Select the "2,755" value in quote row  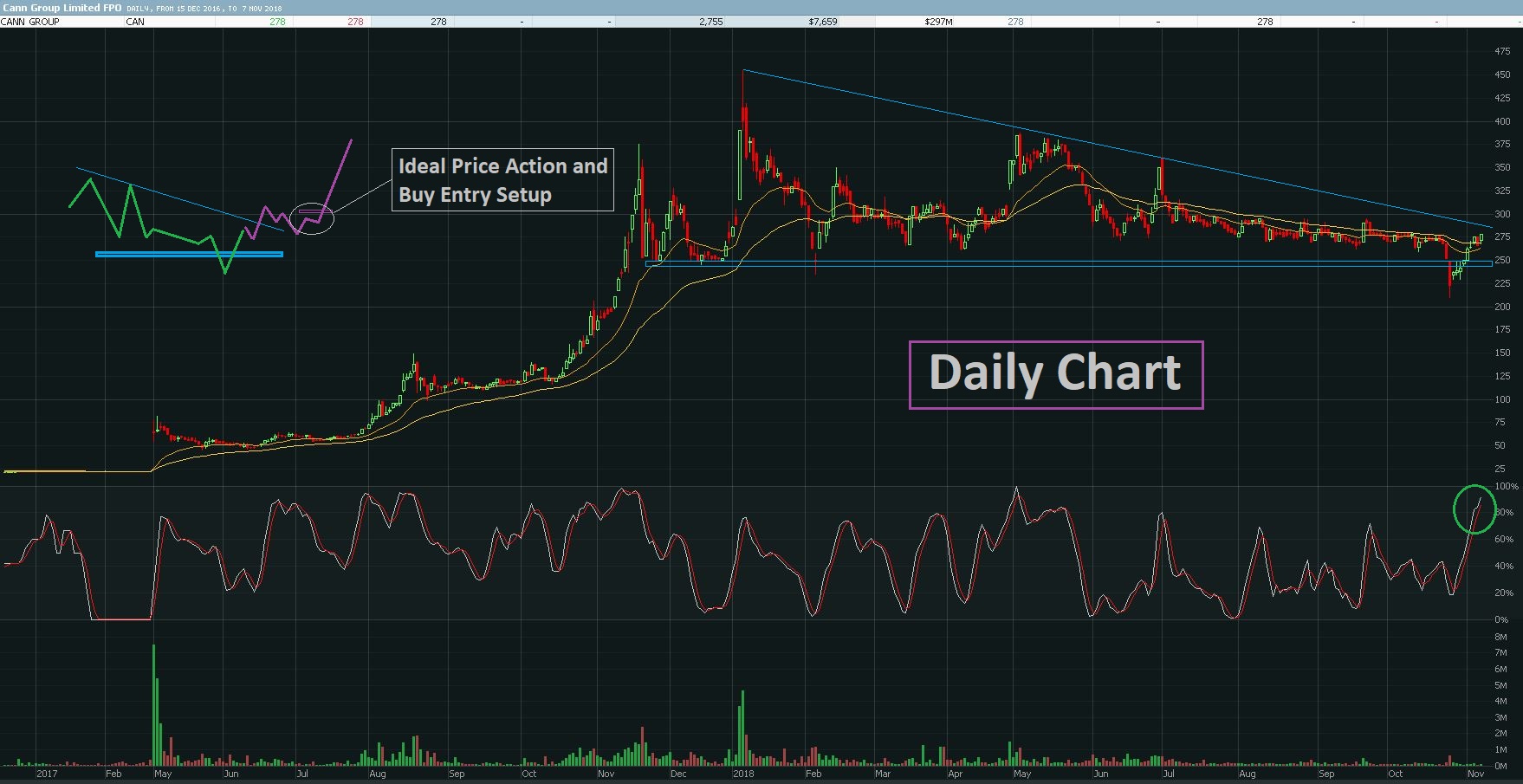[710, 22]
